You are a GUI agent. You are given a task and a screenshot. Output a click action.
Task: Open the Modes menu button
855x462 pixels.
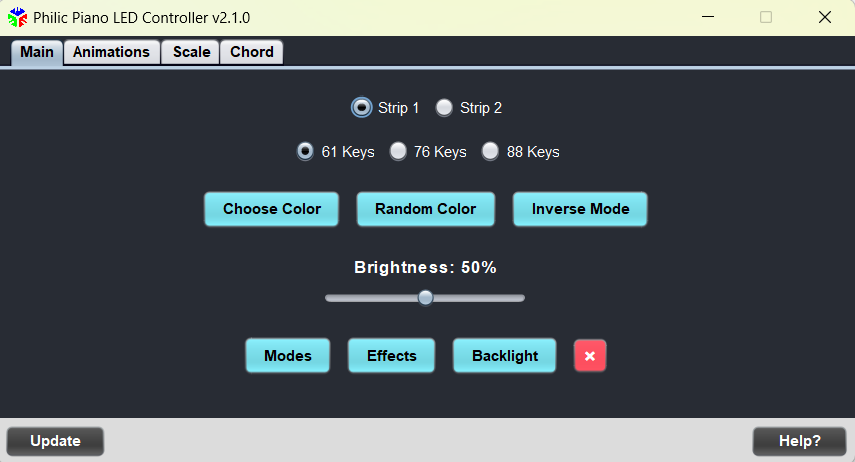[288, 356]
